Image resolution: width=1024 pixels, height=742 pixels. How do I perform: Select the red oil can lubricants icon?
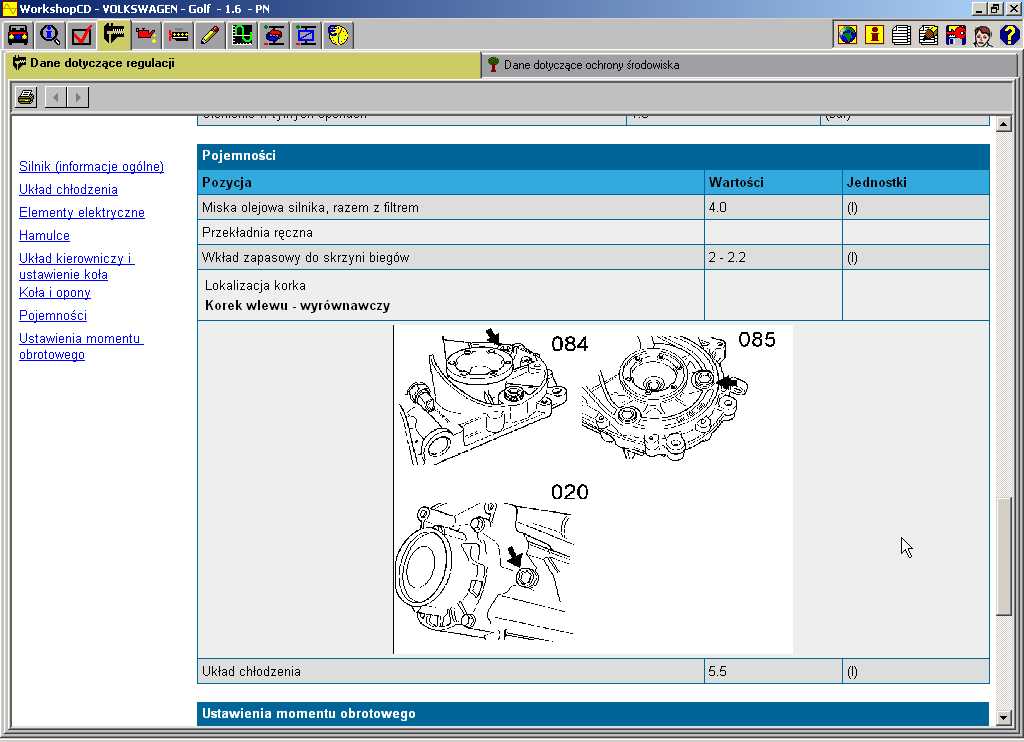pos(147,36)
